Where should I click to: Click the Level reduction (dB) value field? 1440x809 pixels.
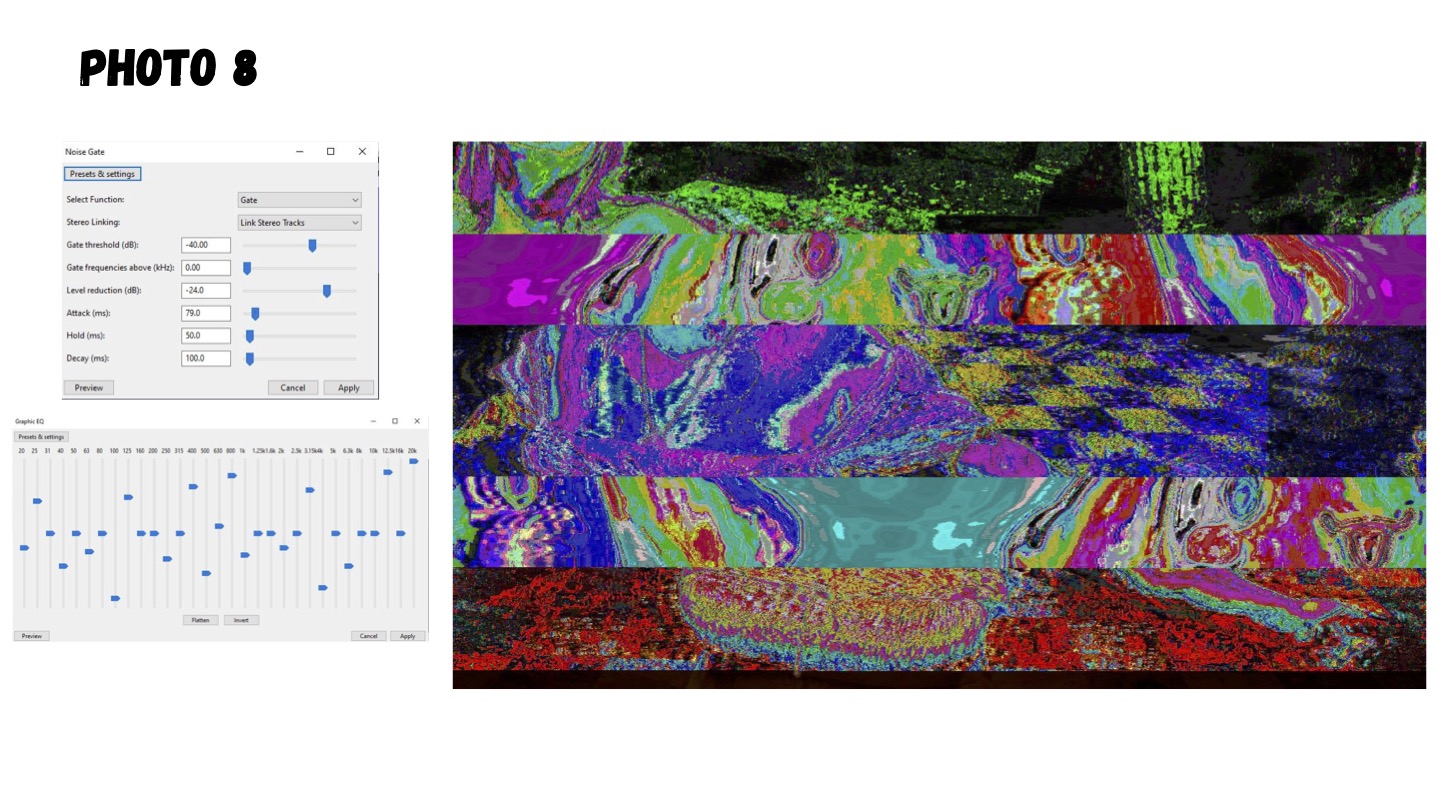click(206, 291)
